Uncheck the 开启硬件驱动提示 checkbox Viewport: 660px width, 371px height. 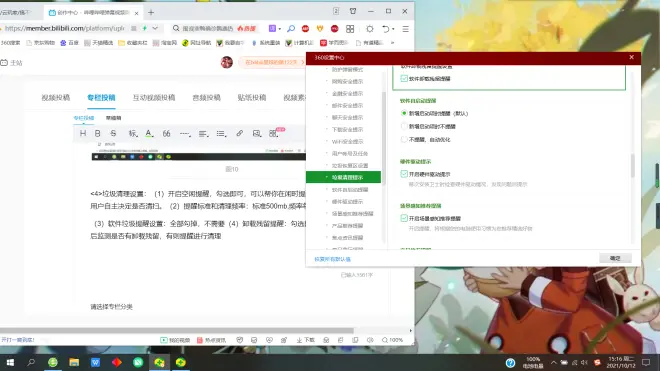click(x=404, y=174)
